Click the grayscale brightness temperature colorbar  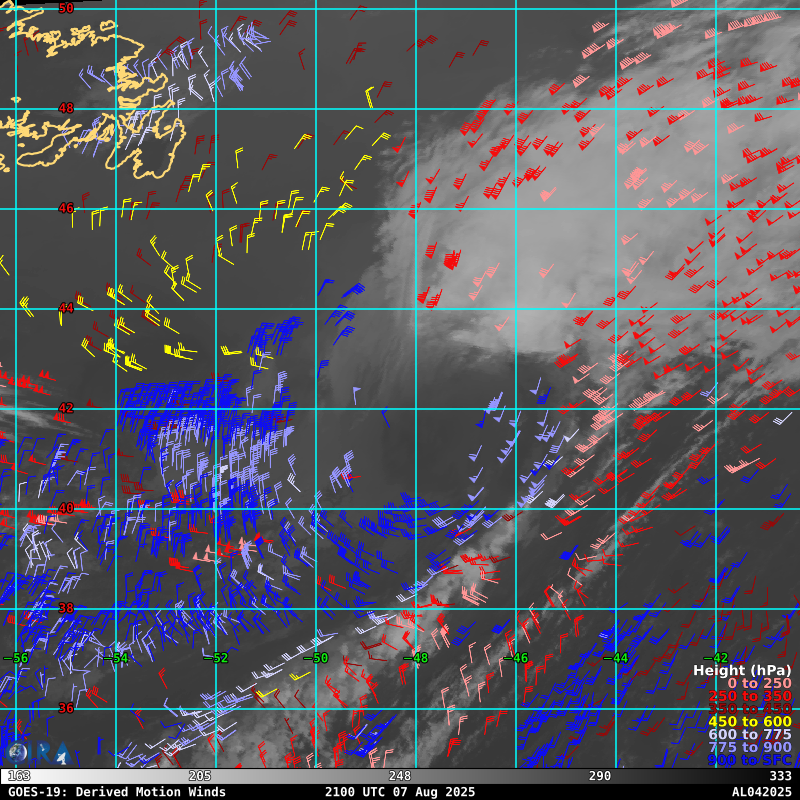(x=400, y=776)
